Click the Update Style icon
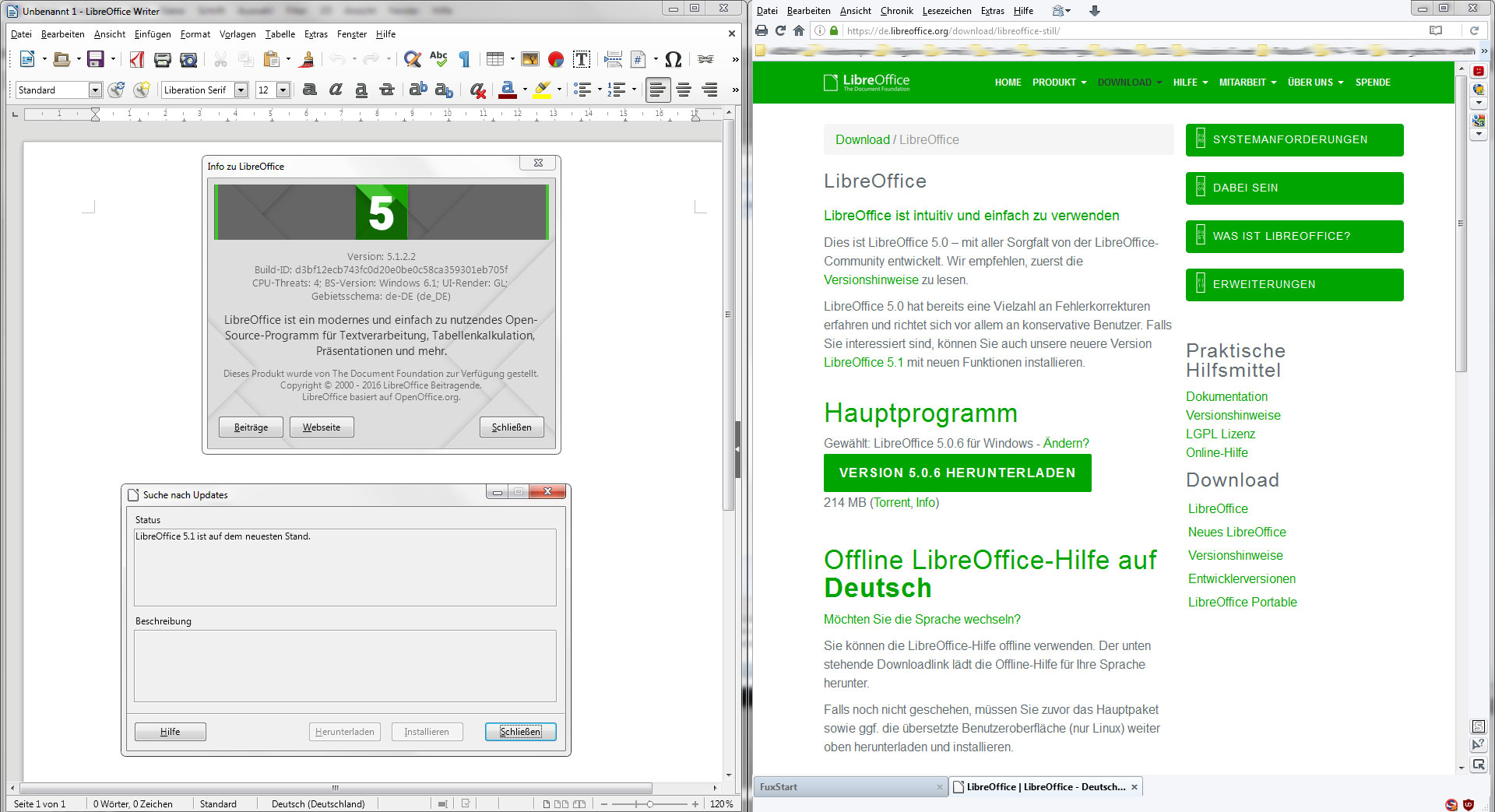1495x812 pixels. (x=117, y=90)
